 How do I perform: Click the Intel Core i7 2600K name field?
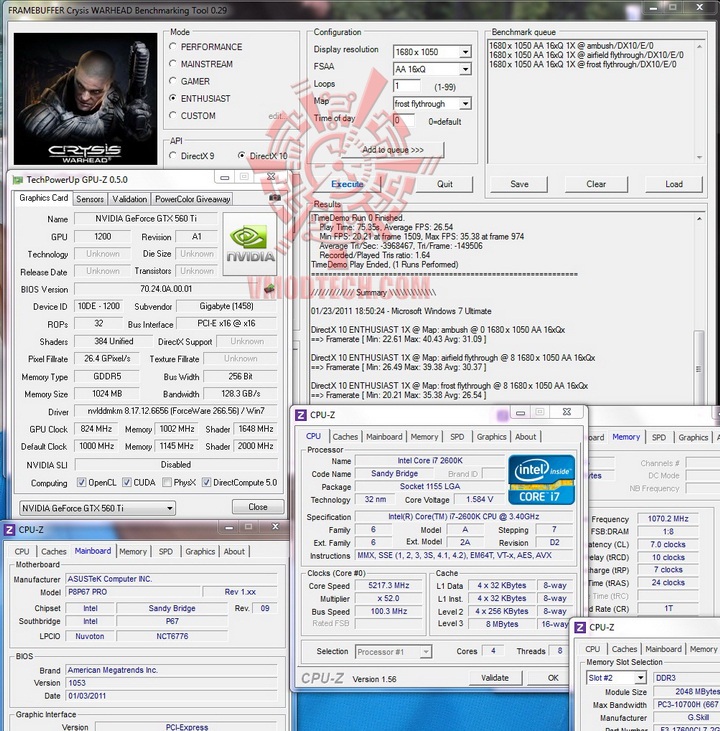tap(430, 461)
